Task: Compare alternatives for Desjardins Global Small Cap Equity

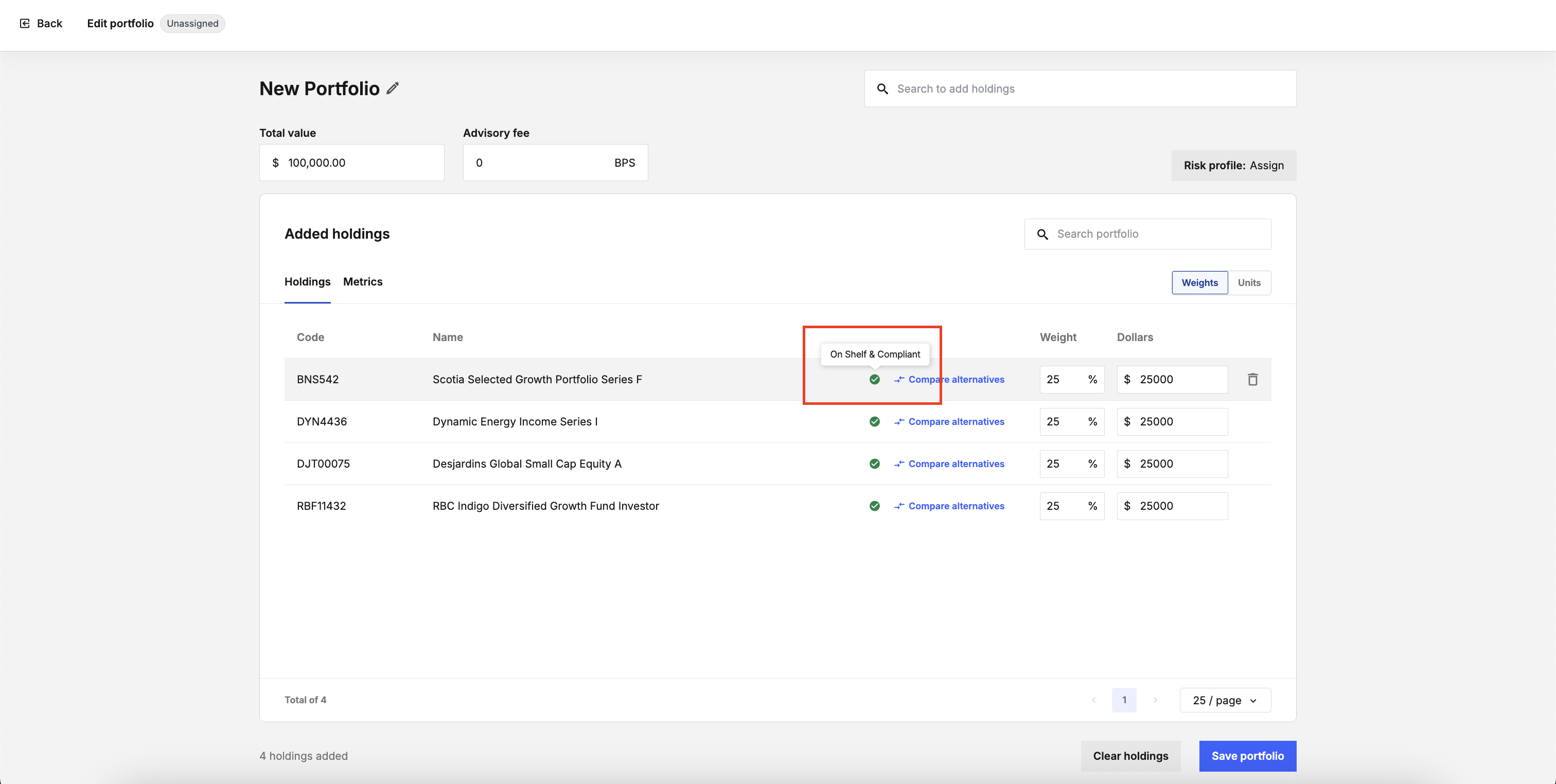Action: pos(949,464)
